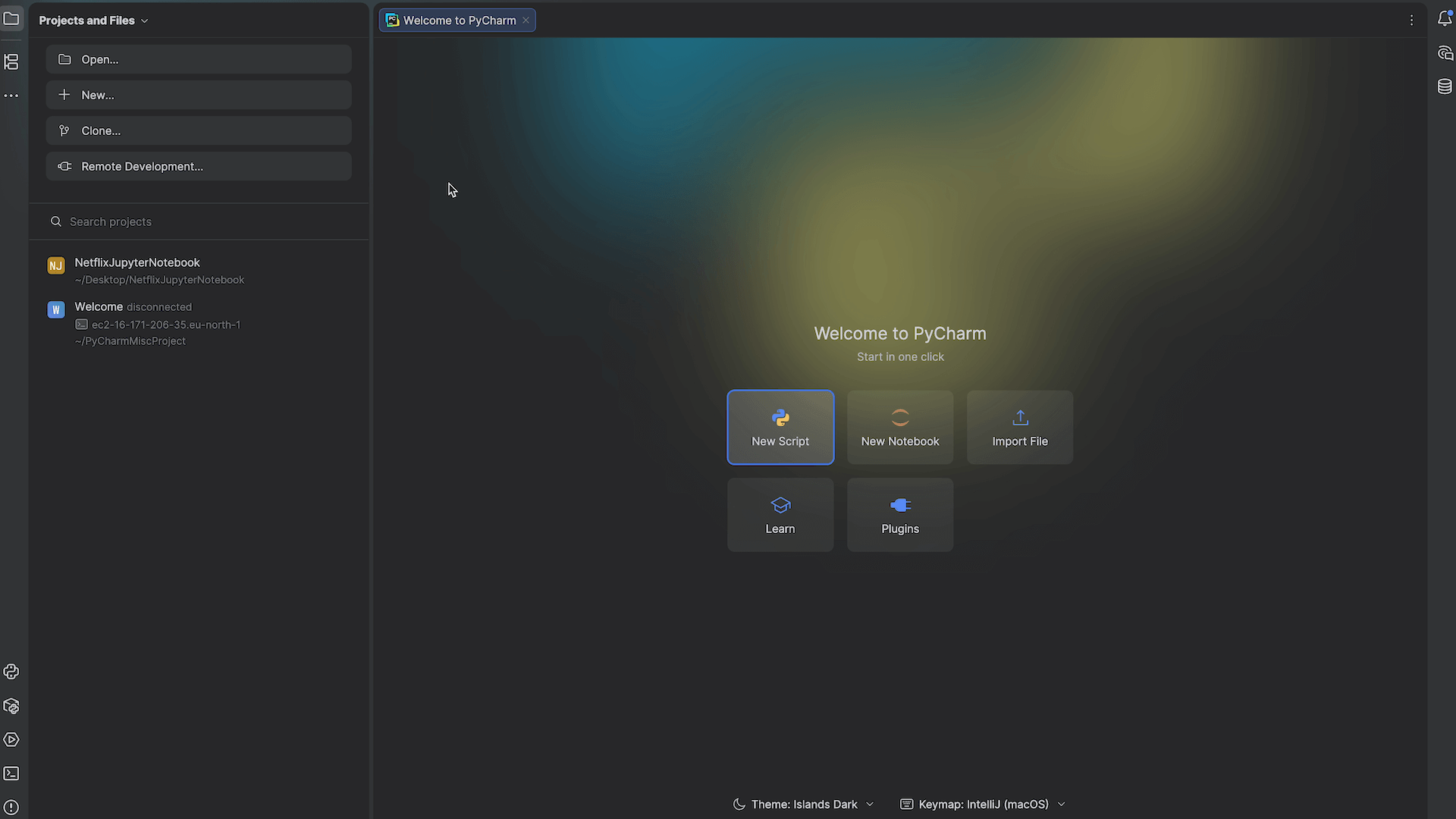The width and height of the screenshot is (1456, 819).
Task: Click the Clone... button
Action: 199,130
